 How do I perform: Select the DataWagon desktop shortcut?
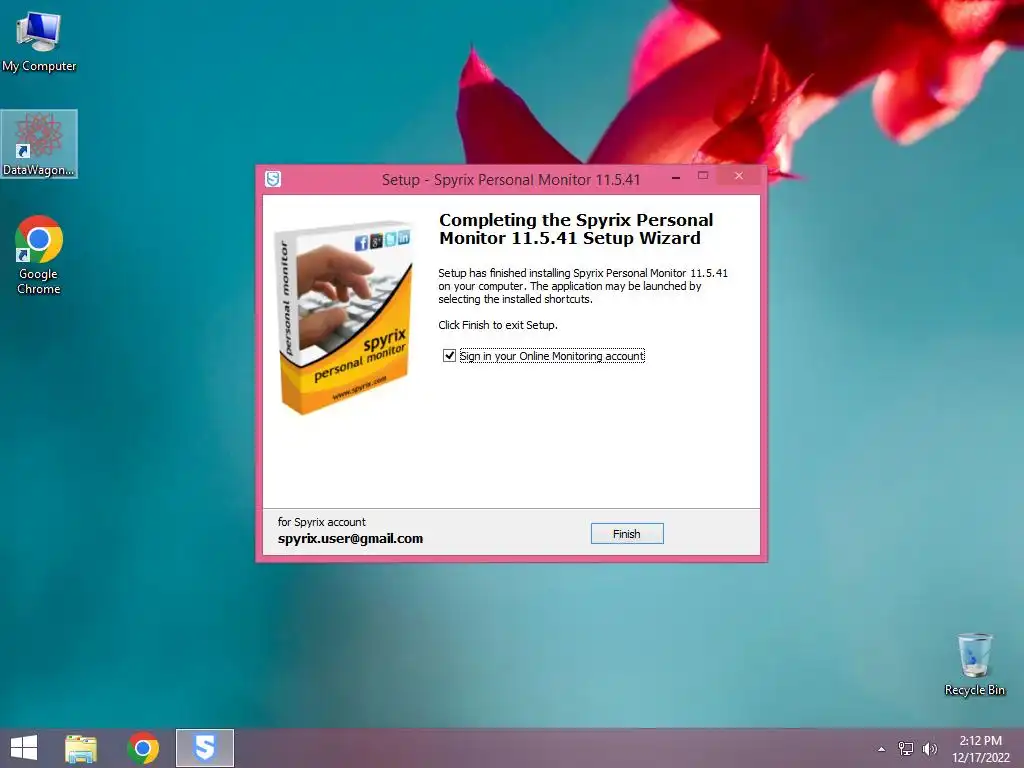tap(39, 144)
